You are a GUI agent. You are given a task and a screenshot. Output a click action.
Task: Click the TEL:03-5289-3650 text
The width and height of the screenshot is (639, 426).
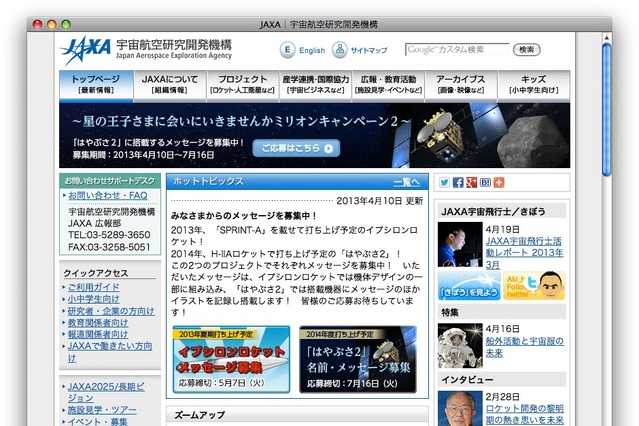(x=109, y=235)
